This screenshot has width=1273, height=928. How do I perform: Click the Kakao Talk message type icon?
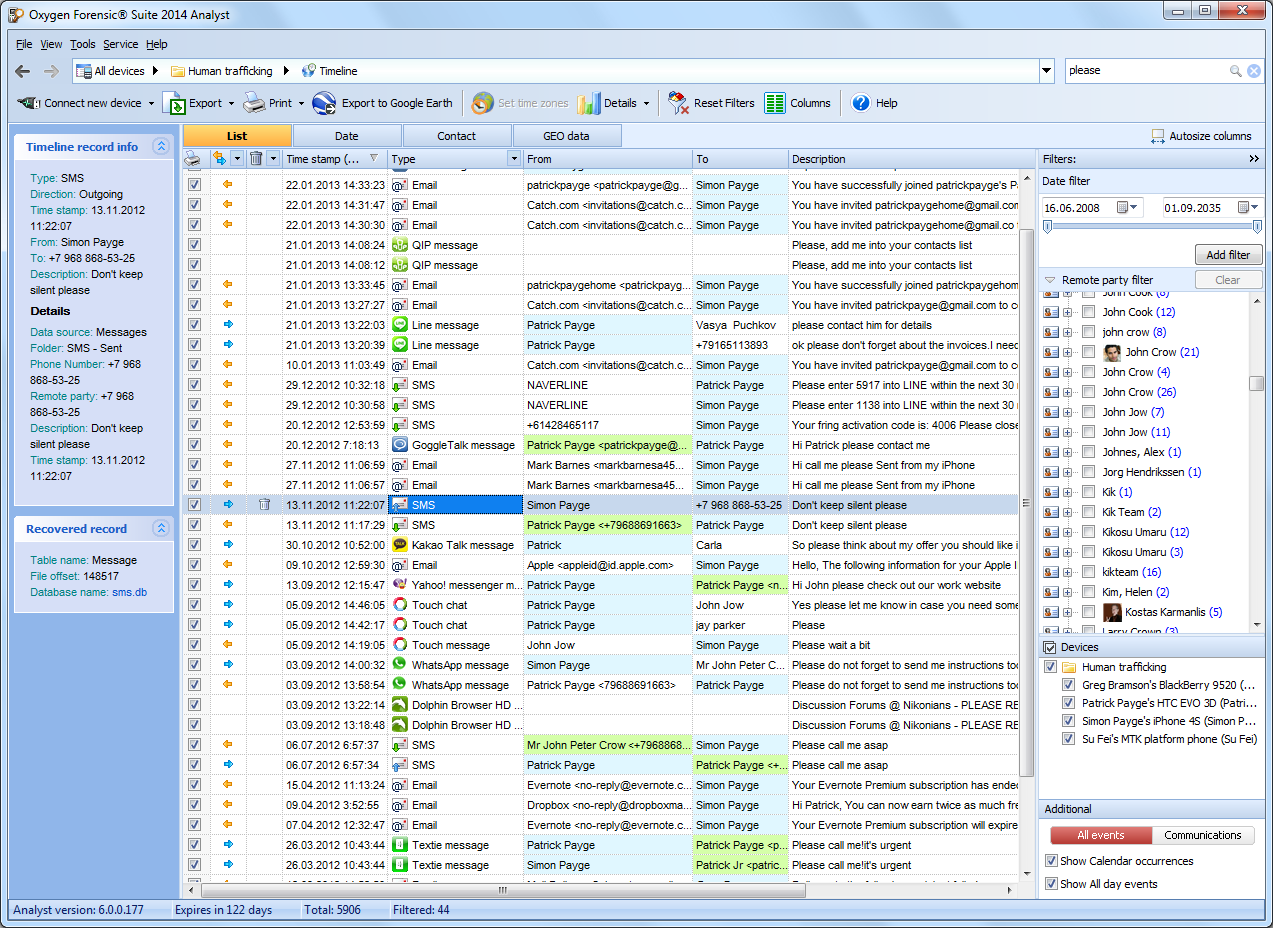[400, 545]
